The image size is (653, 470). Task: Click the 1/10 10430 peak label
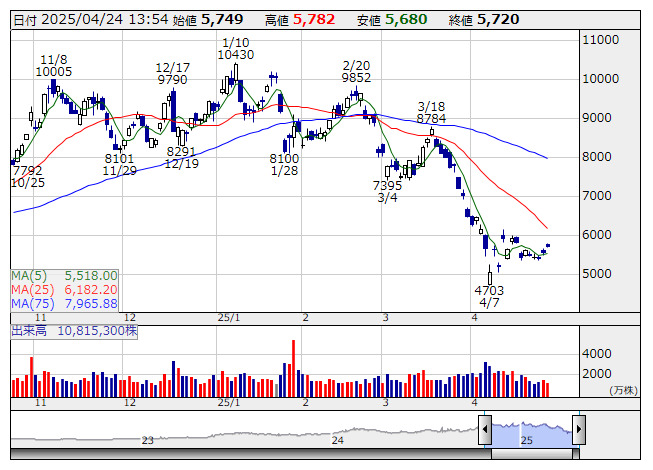pyautogui.click(x=236, y=49)
